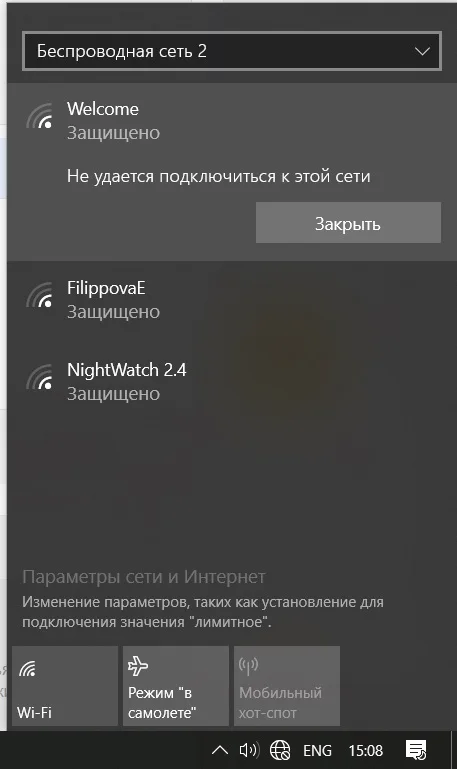Viewport: 457px width, 769px height.
Task: Toggle the Wi-Fi quick action tile
Action: 65,686
